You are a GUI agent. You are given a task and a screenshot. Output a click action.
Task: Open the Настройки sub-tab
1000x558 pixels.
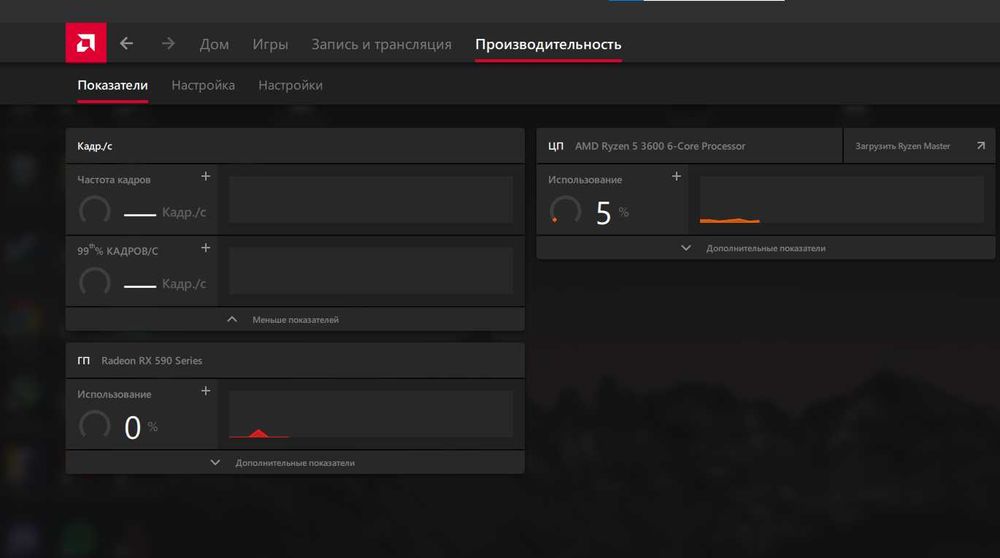(290, 85)
